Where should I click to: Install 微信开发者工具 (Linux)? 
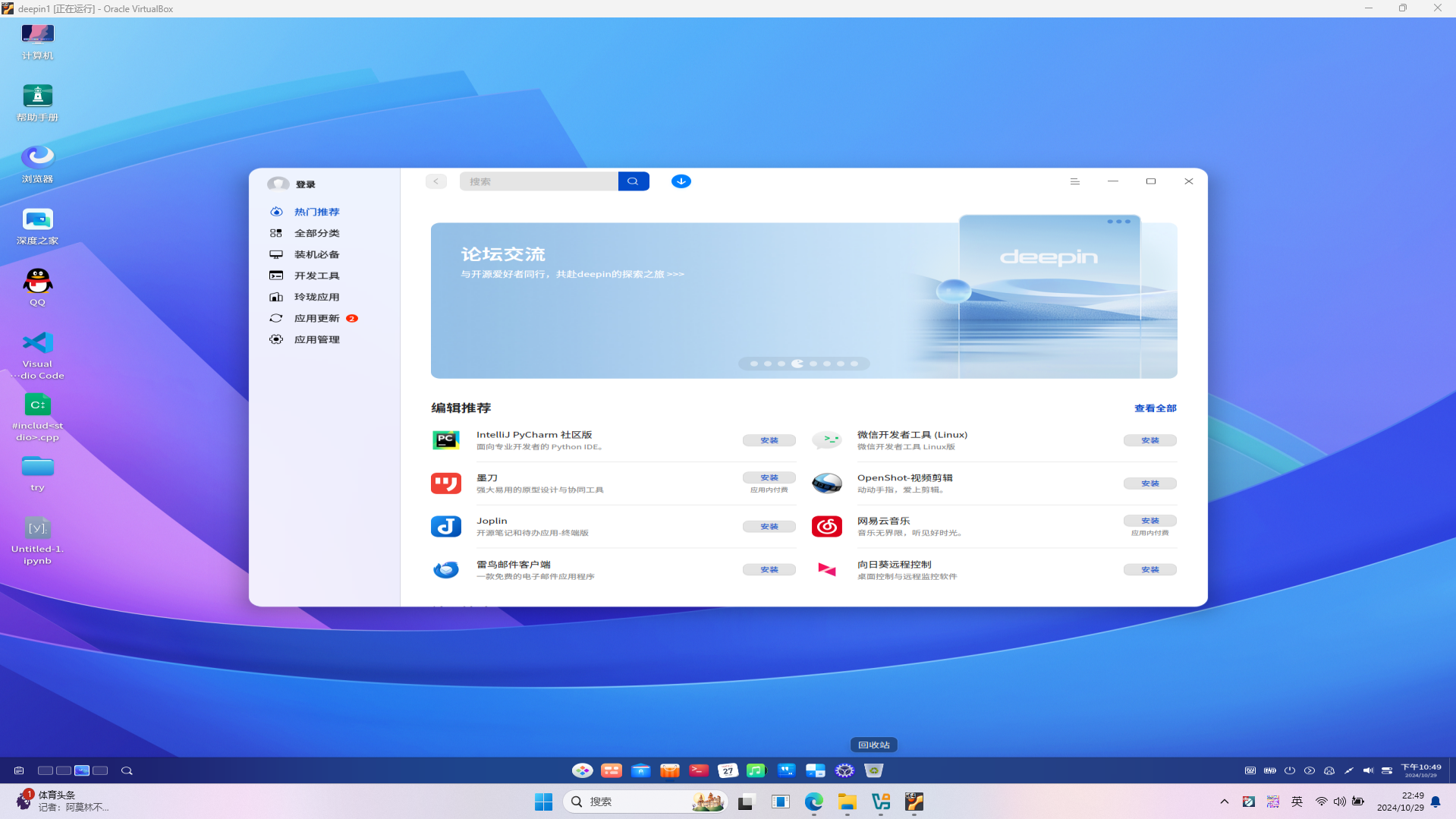pos(1150,440)
